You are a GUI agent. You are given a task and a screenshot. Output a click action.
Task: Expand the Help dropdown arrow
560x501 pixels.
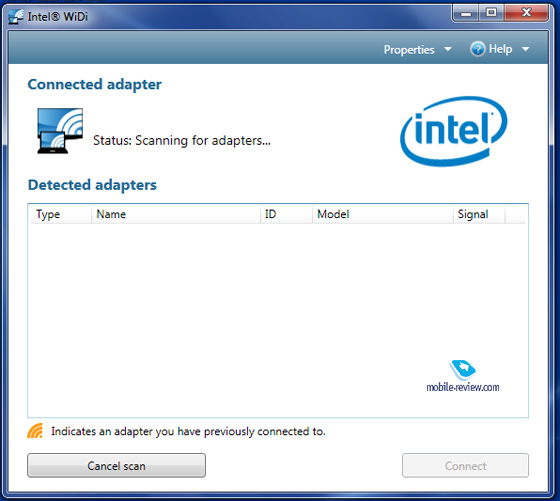(x=525, y=49)
